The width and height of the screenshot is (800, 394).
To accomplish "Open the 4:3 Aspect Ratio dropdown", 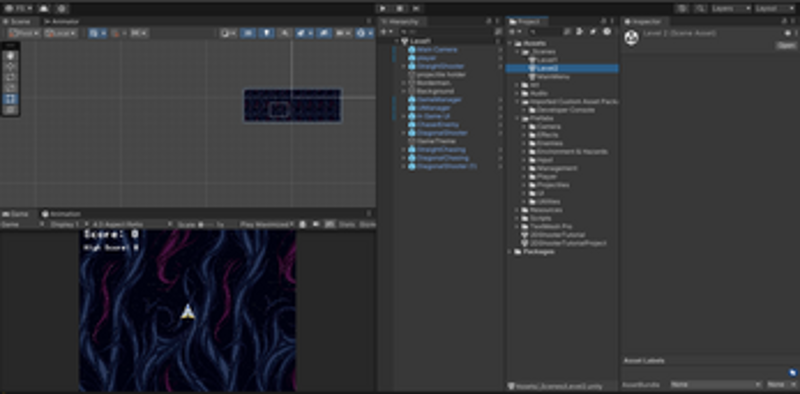I will click(x=132, y=224).
